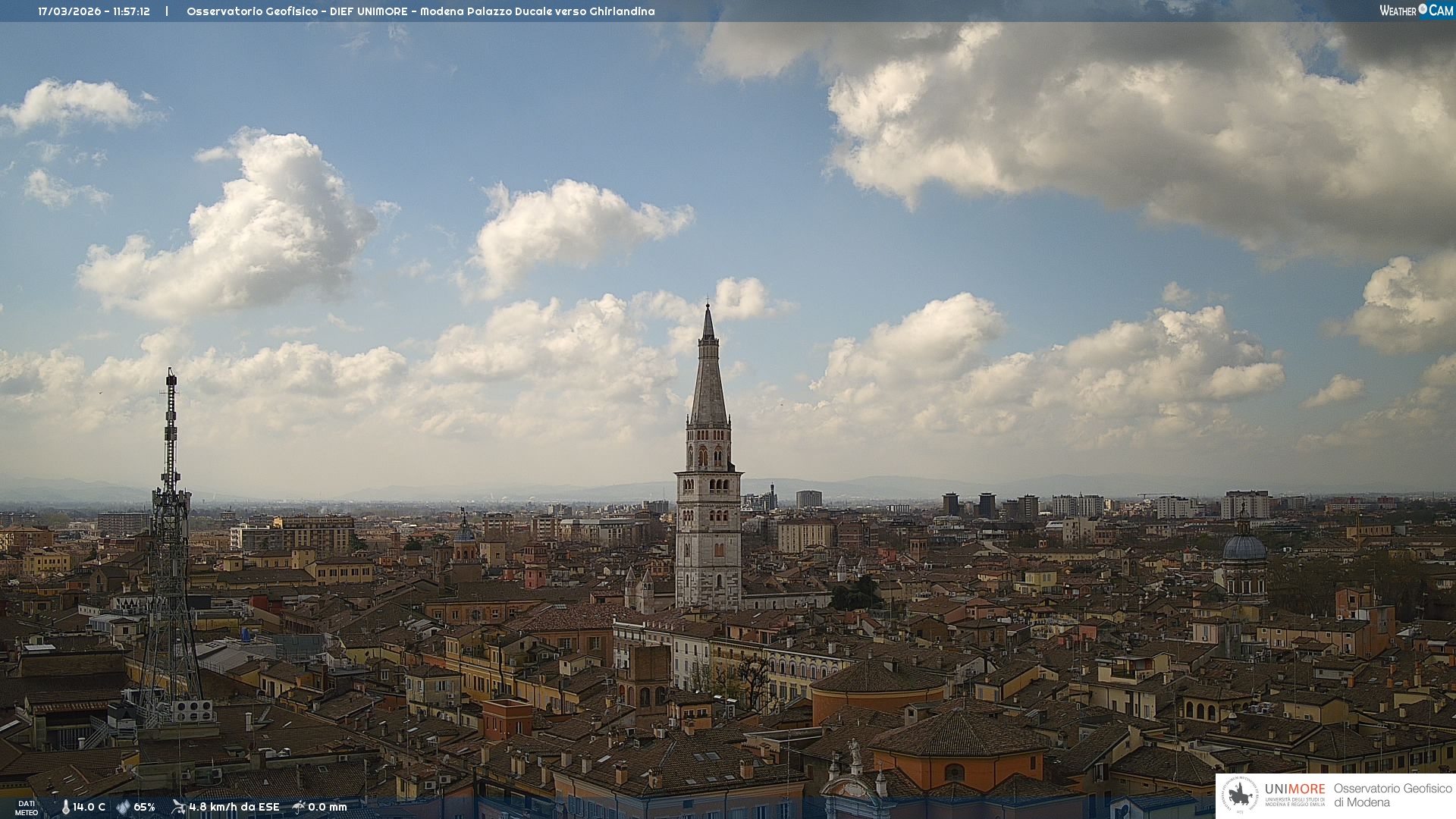1456x819 pixels.
Task: Click the WeatherCAM logo
Action: coord(1416,11)
